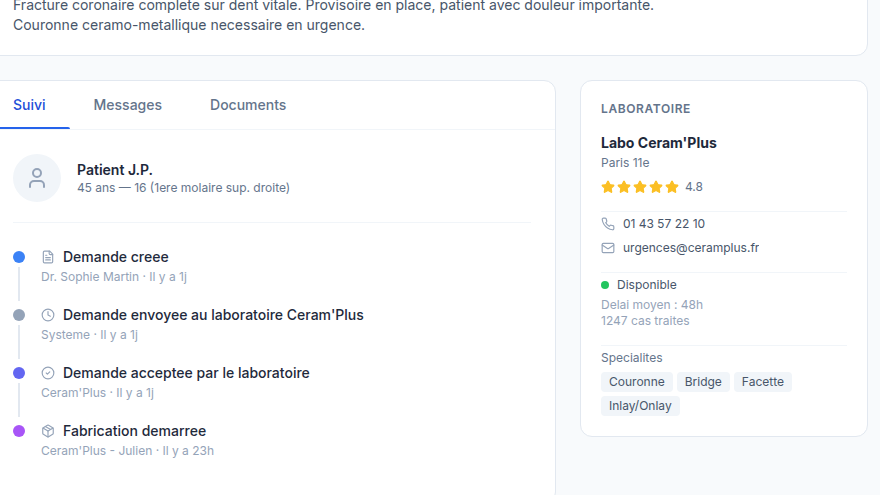Open the Documents tab
The width and height of the screenshot is (880, 495).
(x=248, y=105)
